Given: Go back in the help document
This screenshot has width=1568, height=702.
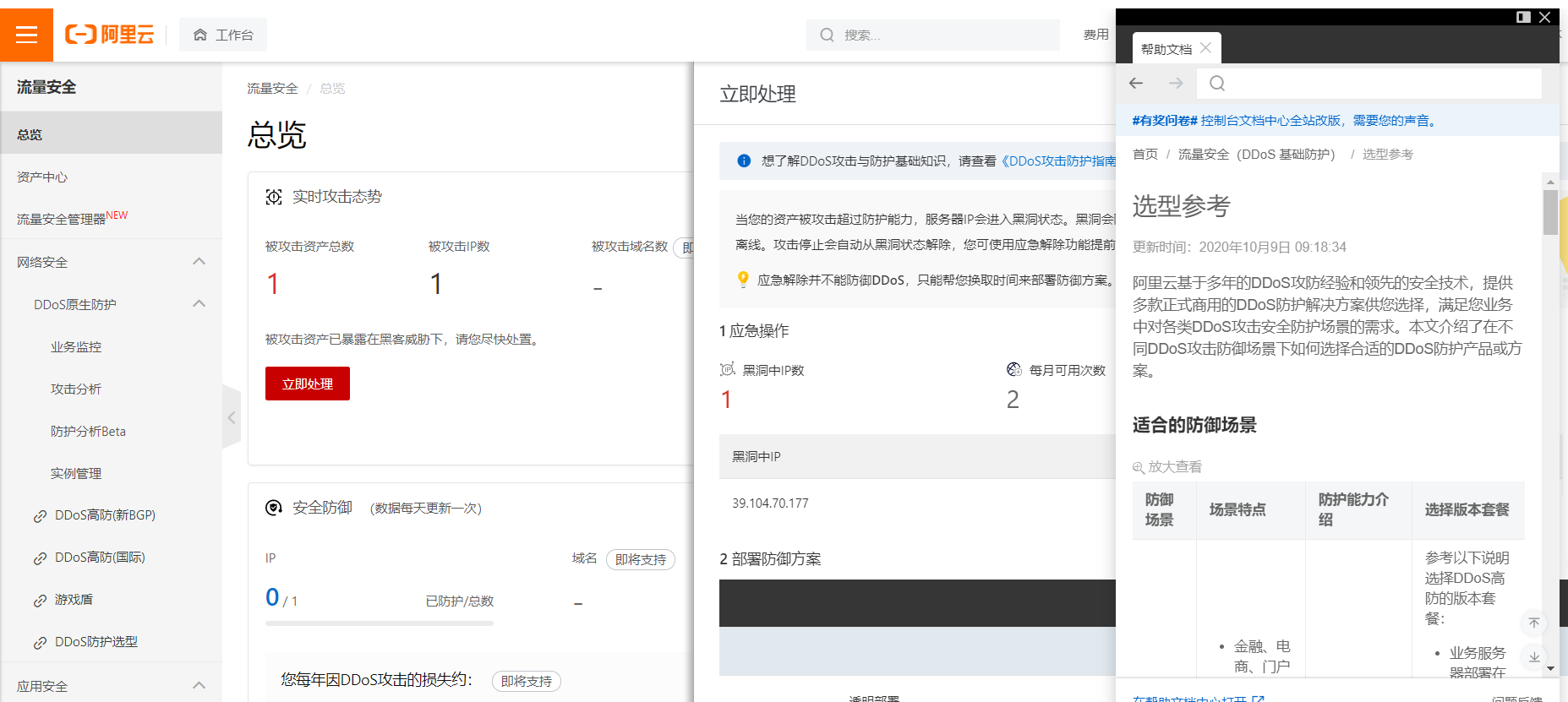Looking at the screenshot, I should [1136, 83].
